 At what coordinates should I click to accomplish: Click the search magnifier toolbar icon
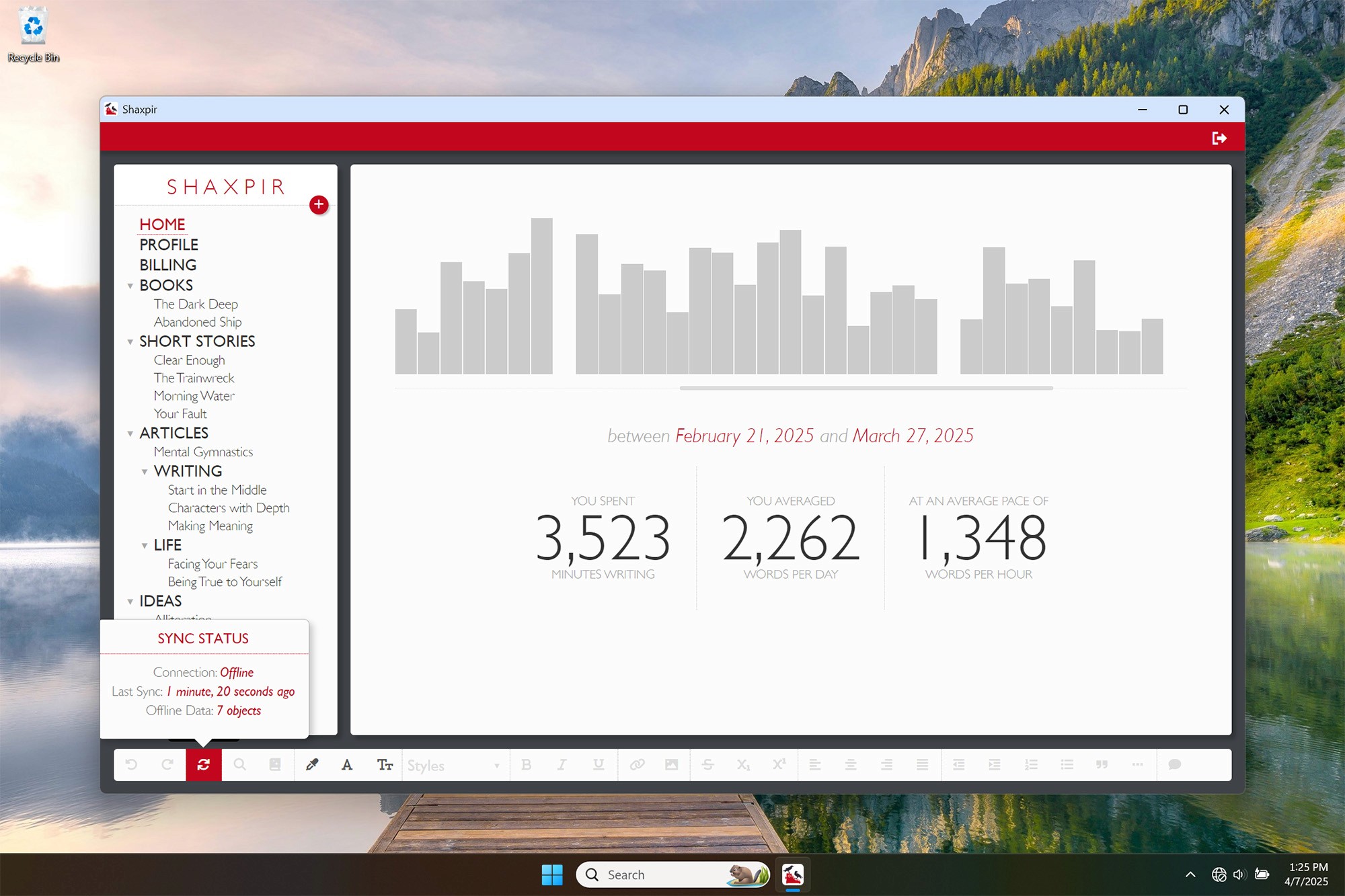[239, 764]
